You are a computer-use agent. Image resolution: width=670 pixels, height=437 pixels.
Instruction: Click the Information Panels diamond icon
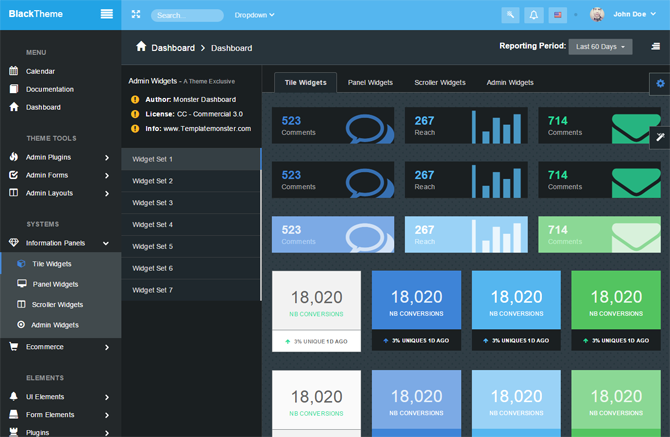pyautogui.click(x=14, y=243)
